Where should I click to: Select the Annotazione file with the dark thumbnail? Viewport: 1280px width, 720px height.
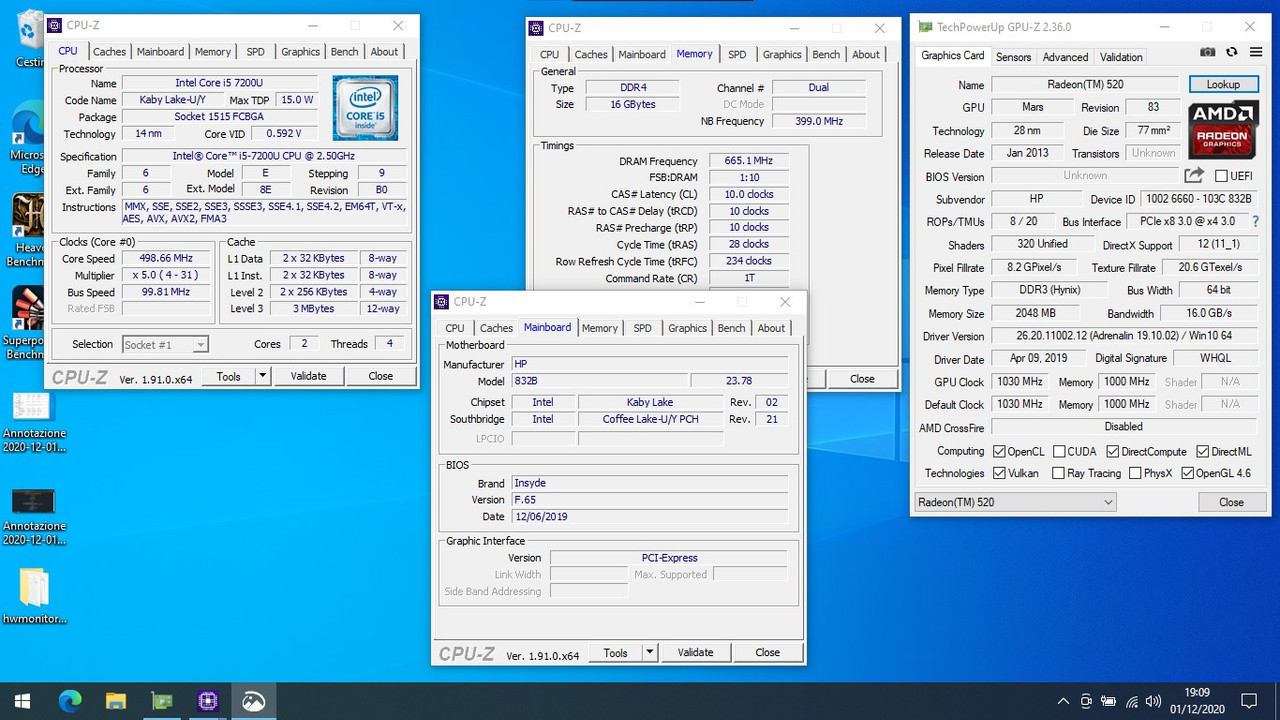point(34,515)
